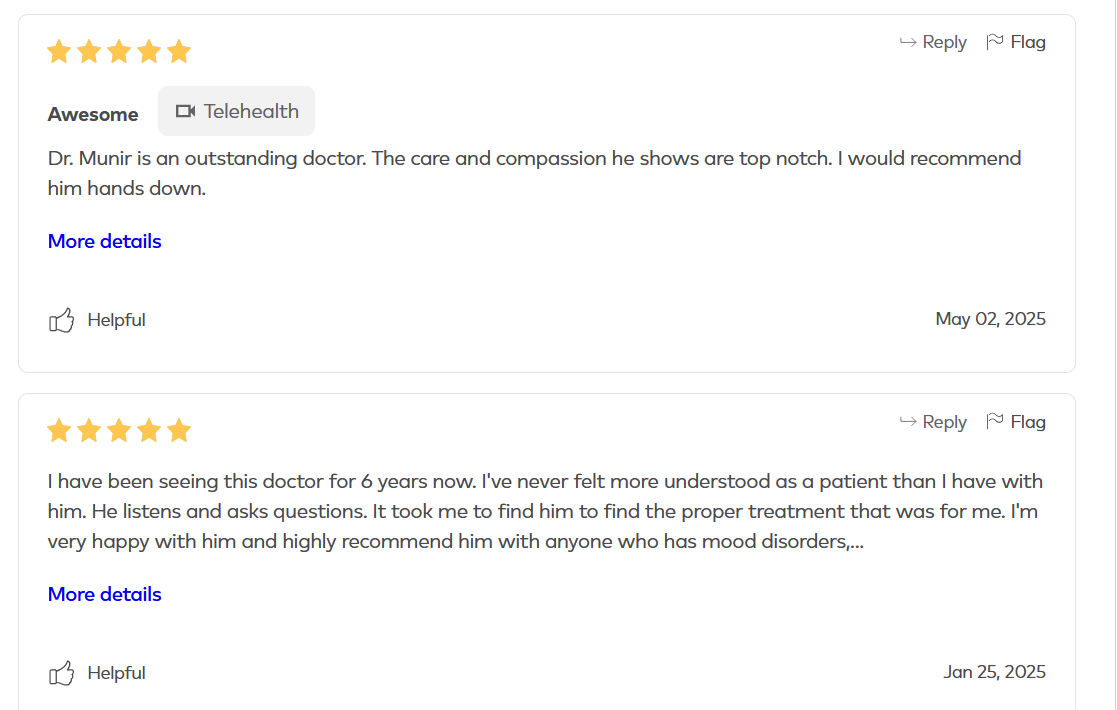The height and width of the screenshot is (710, 1117).
Task: Click the five-star rating on the 6 years review
Action: (x=119, y=431)
